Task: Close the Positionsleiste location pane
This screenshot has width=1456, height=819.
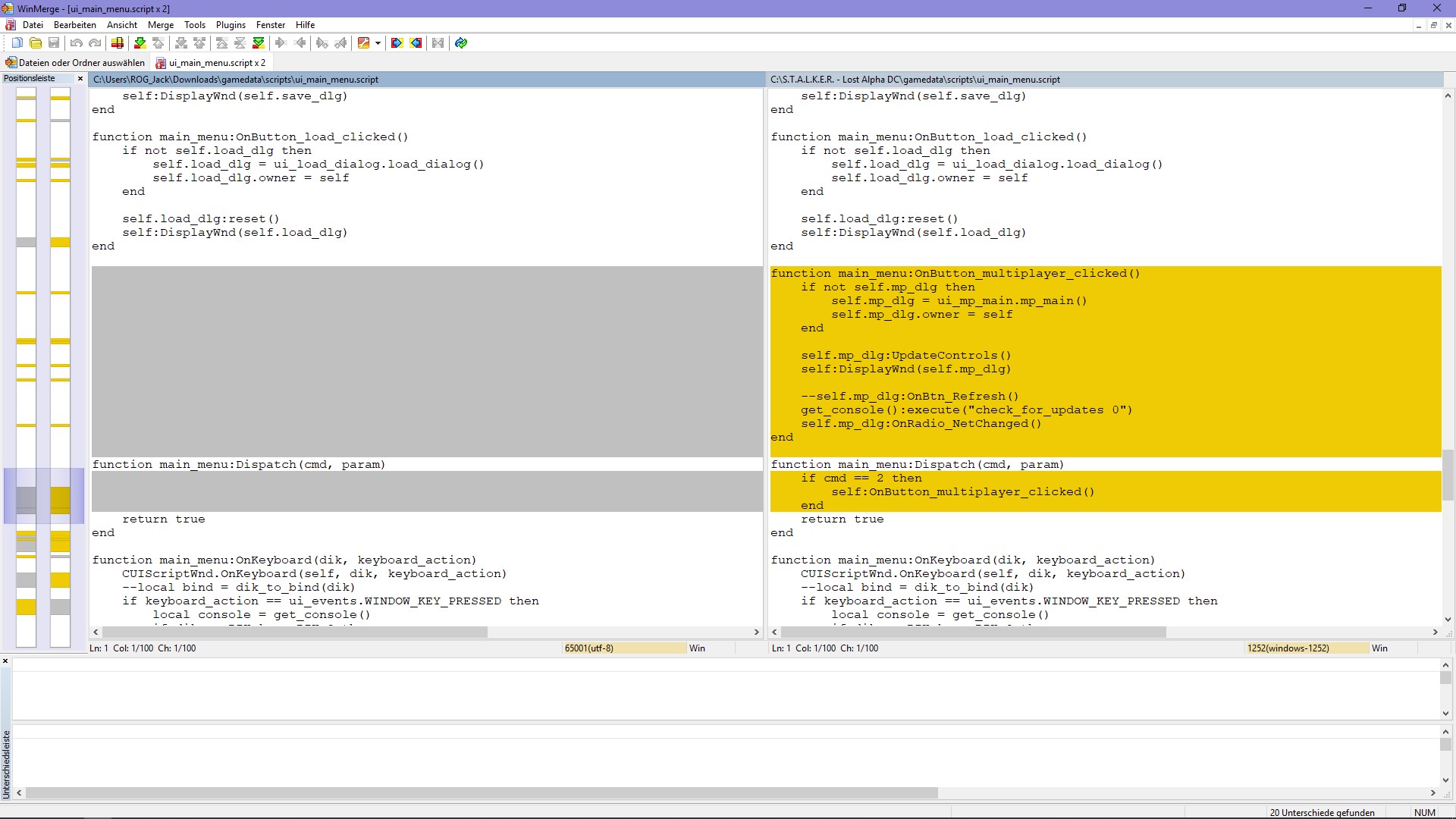Action: (x=80, y=79)
